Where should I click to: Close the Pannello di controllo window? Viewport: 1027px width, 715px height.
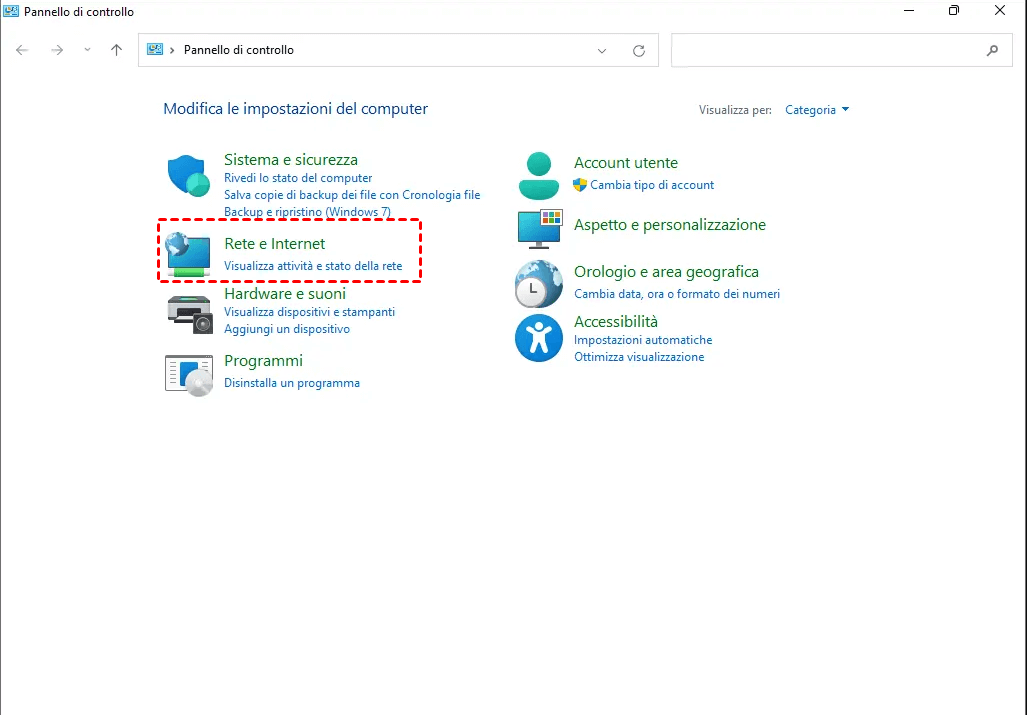click(999, 10)
